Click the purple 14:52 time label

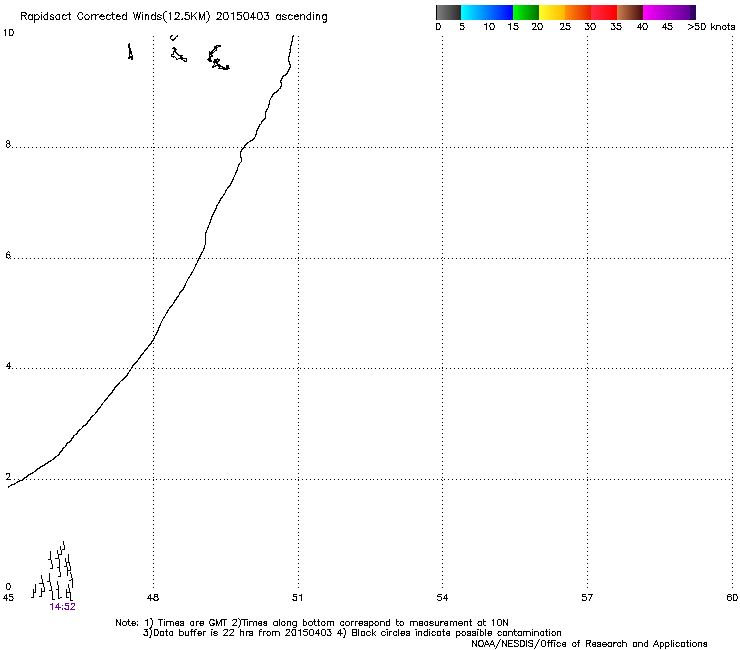click(x=62, y=607)
